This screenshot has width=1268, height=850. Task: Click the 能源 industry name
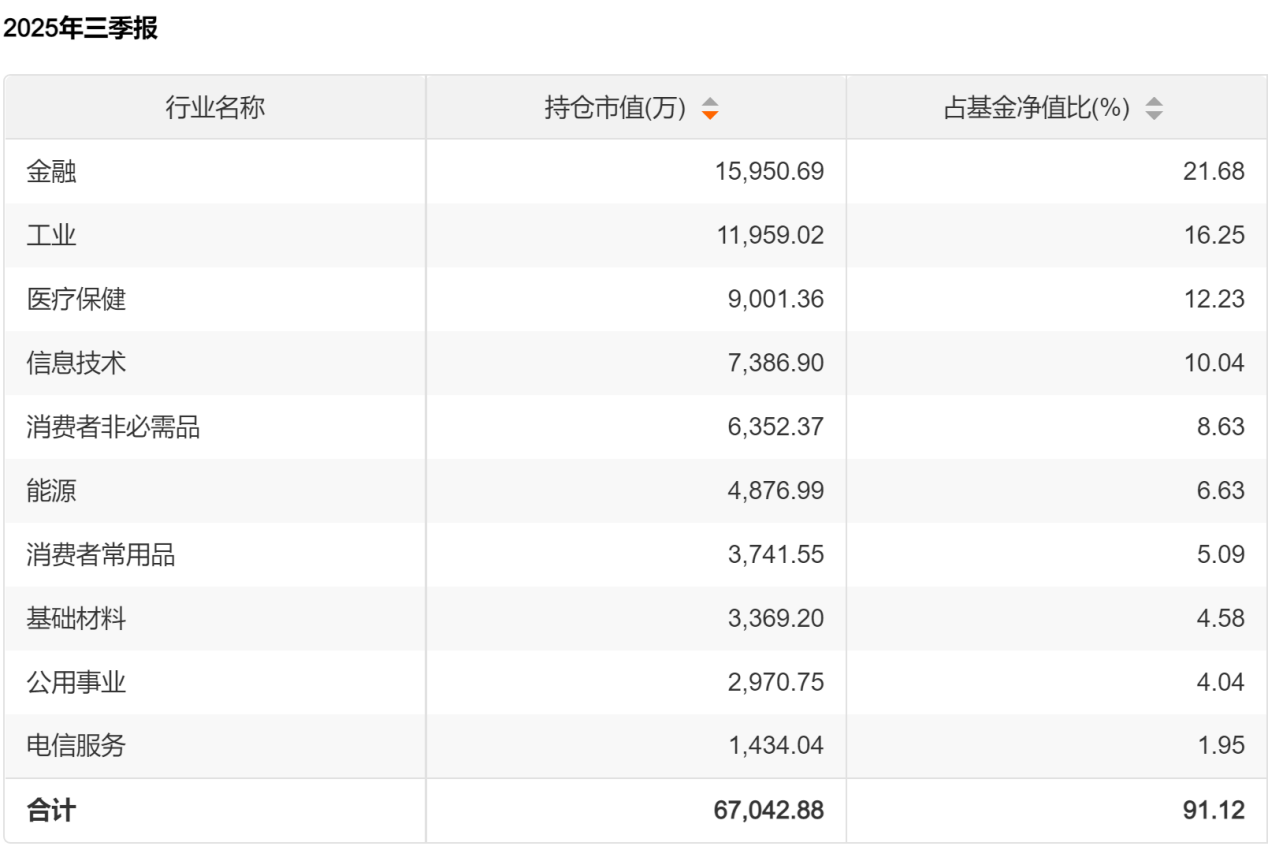pos(52,491)
